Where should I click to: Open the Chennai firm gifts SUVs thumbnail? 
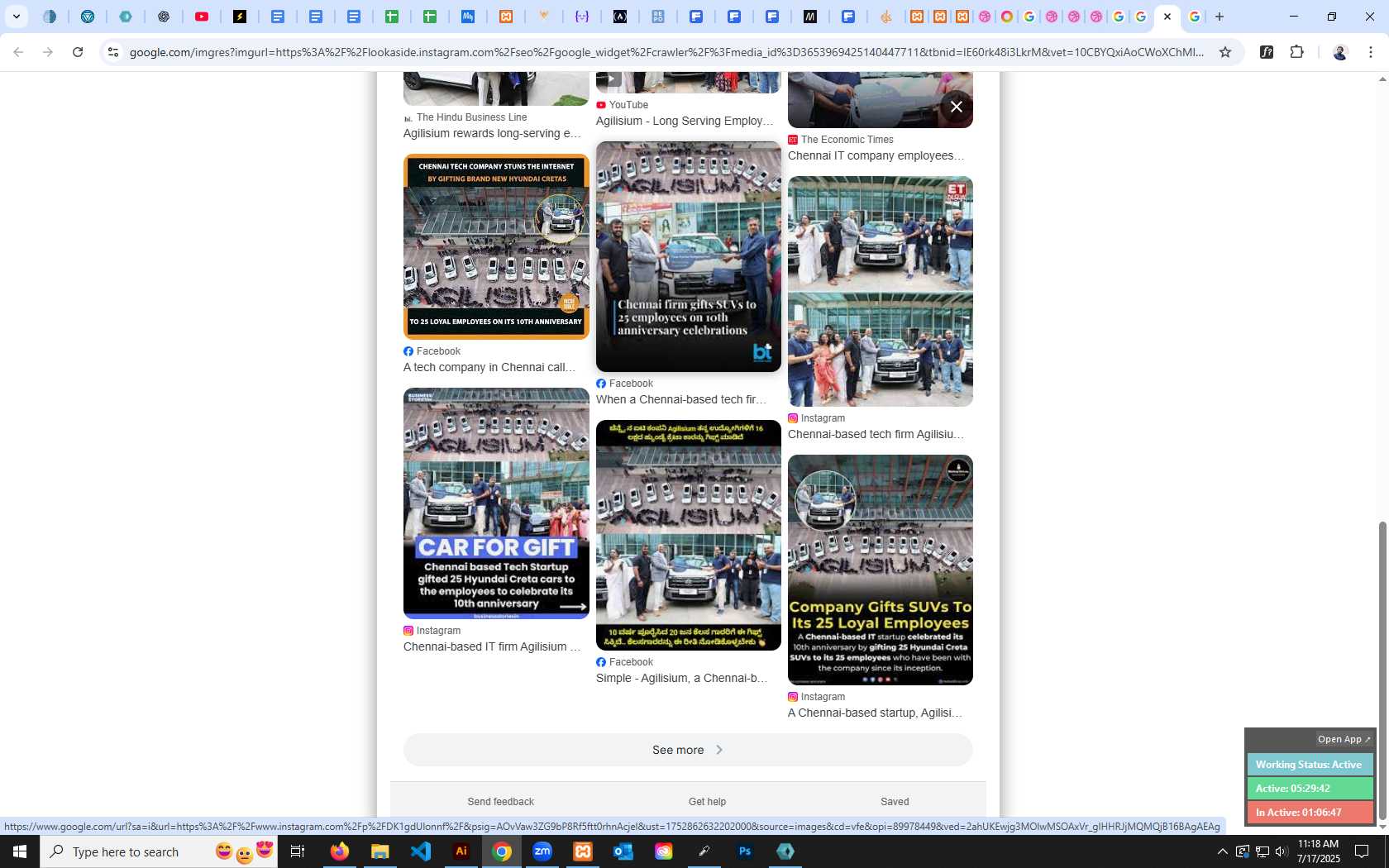[689, 256]
